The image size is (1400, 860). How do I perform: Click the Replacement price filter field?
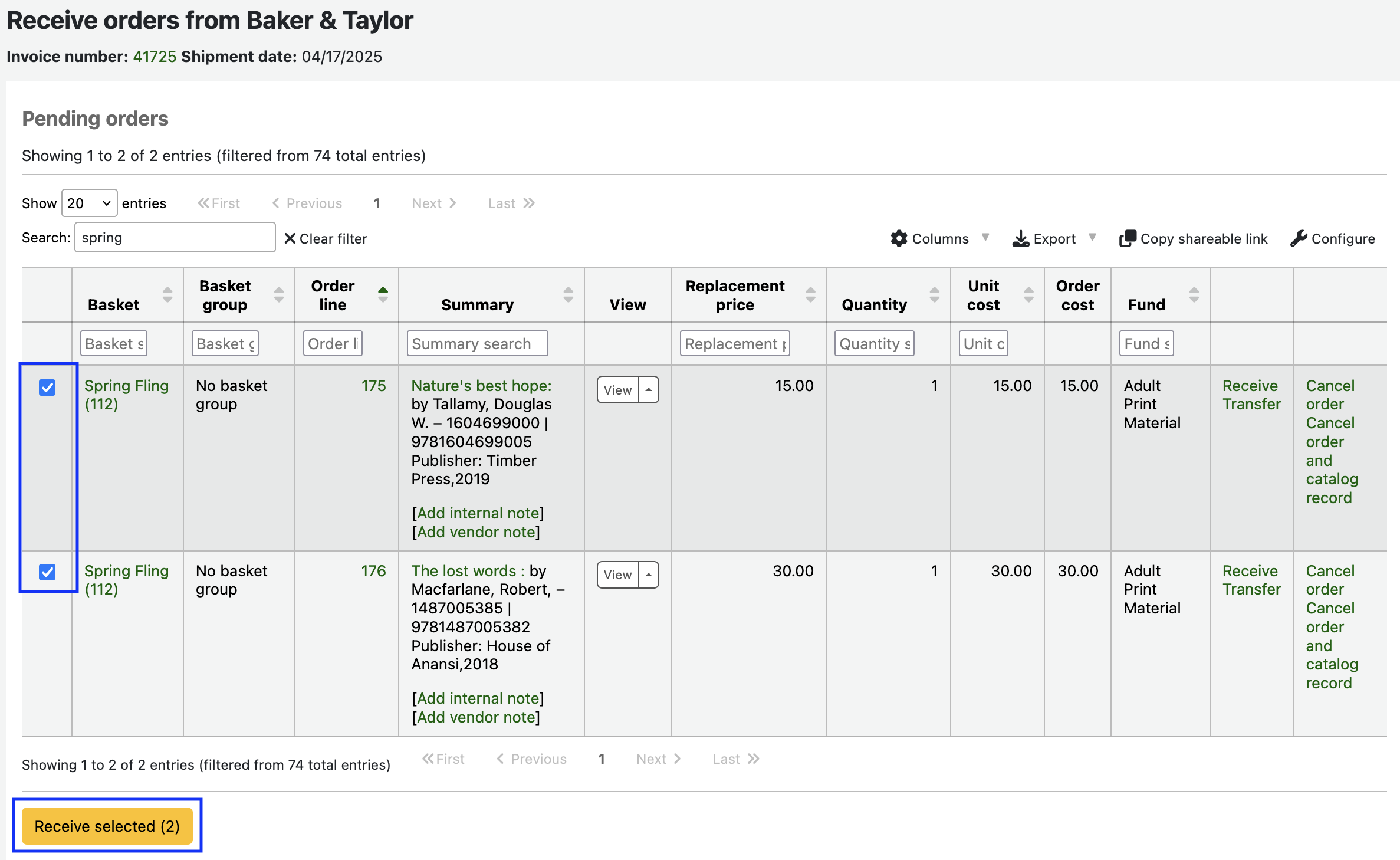tap(735, 343)
